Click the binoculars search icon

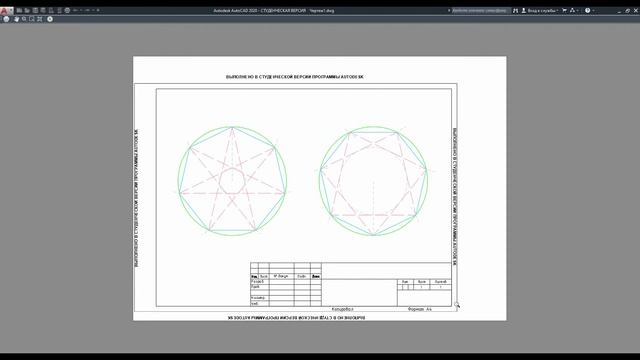pyautogui.click(x=516, y=11)
